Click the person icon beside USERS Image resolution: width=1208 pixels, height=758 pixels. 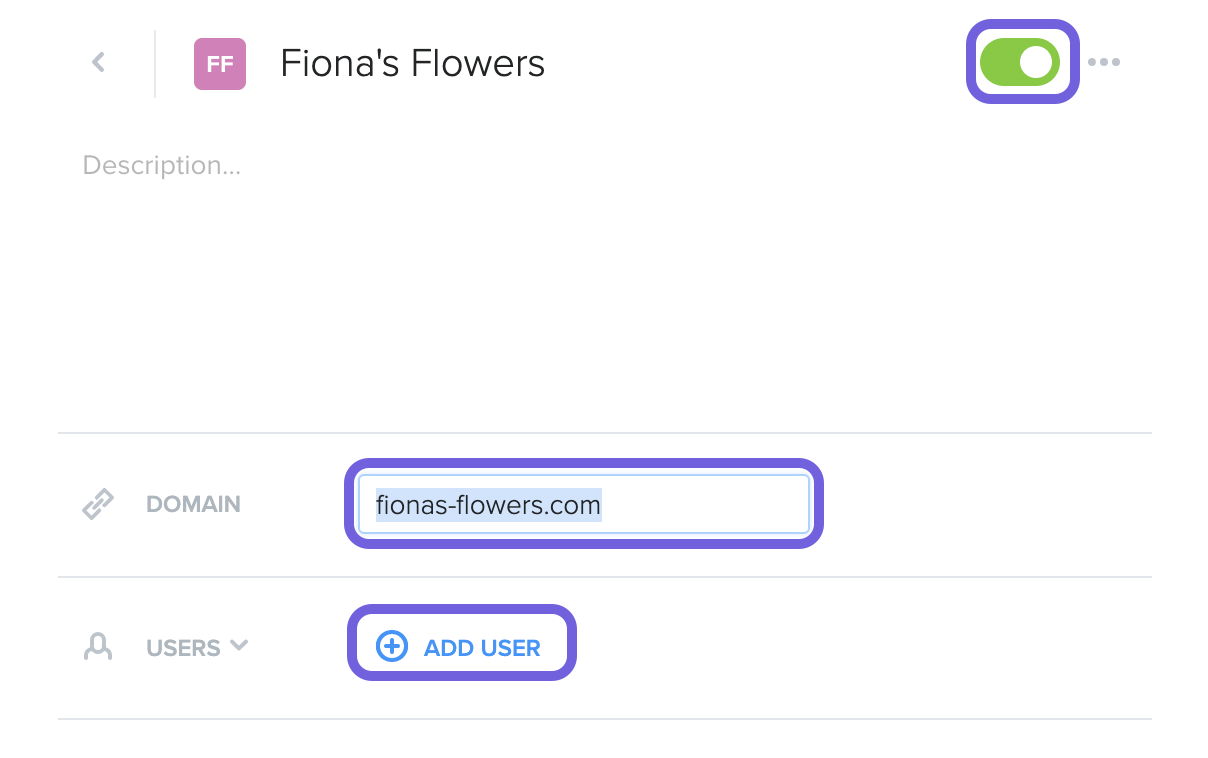pos(97,647)
